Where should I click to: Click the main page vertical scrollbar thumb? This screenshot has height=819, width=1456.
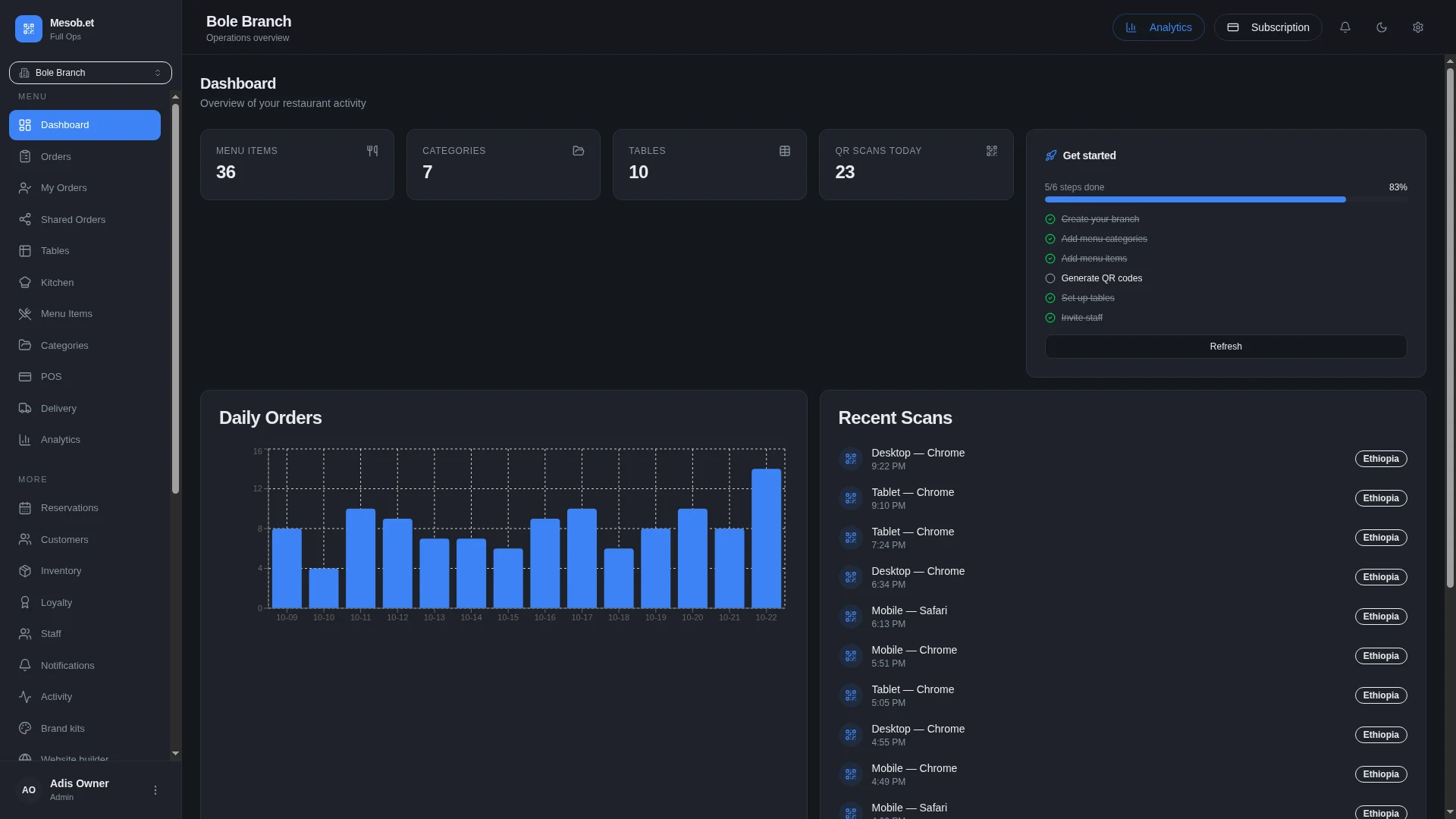click(1450, 328)
